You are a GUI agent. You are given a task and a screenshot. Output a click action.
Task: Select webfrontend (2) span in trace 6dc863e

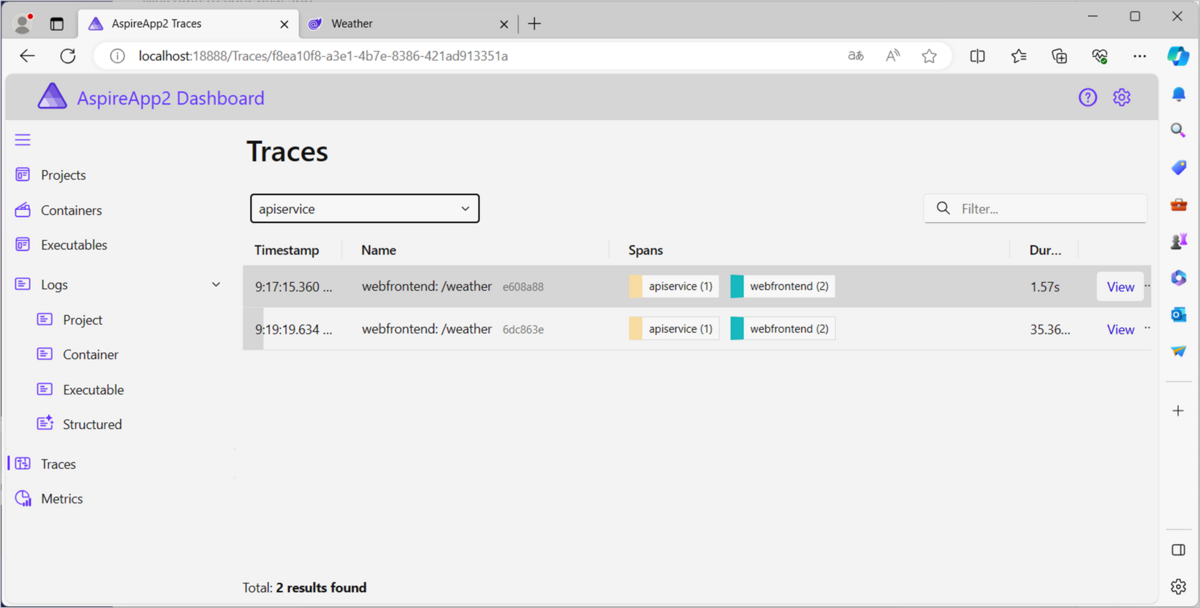pyautogui.click(x=783, y=328)
